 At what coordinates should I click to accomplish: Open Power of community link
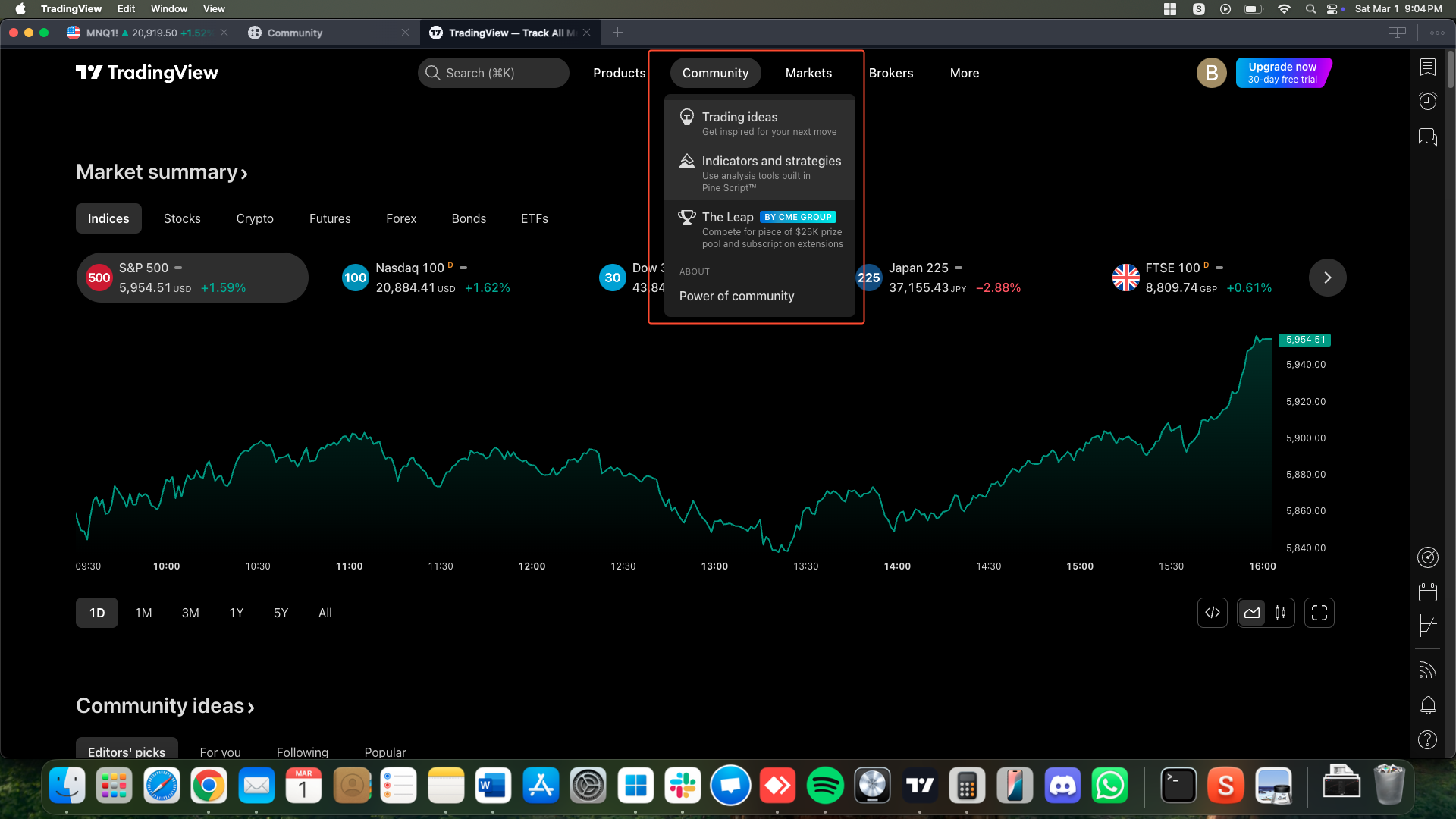(x=736, y=296)
